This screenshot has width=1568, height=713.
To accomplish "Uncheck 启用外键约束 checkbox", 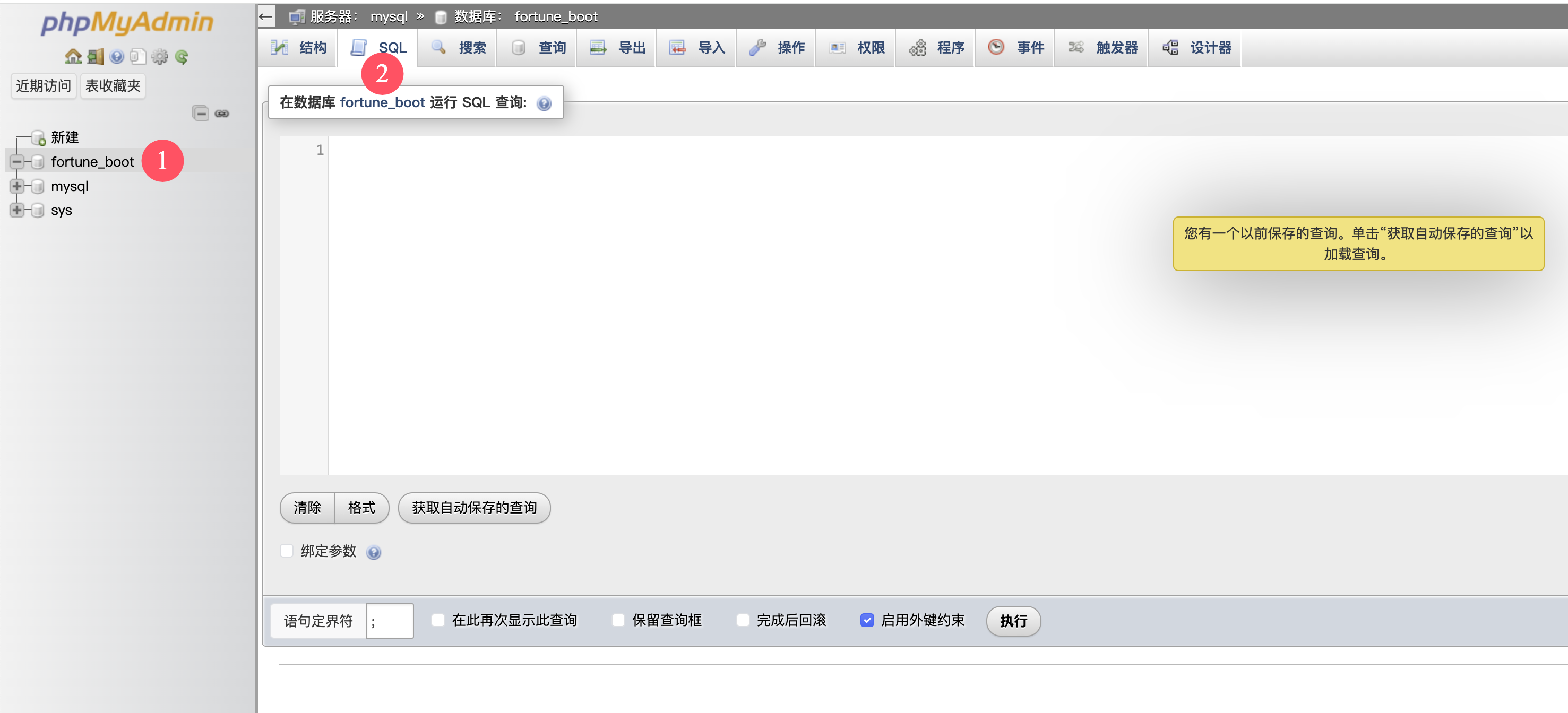I will (867, 620).
